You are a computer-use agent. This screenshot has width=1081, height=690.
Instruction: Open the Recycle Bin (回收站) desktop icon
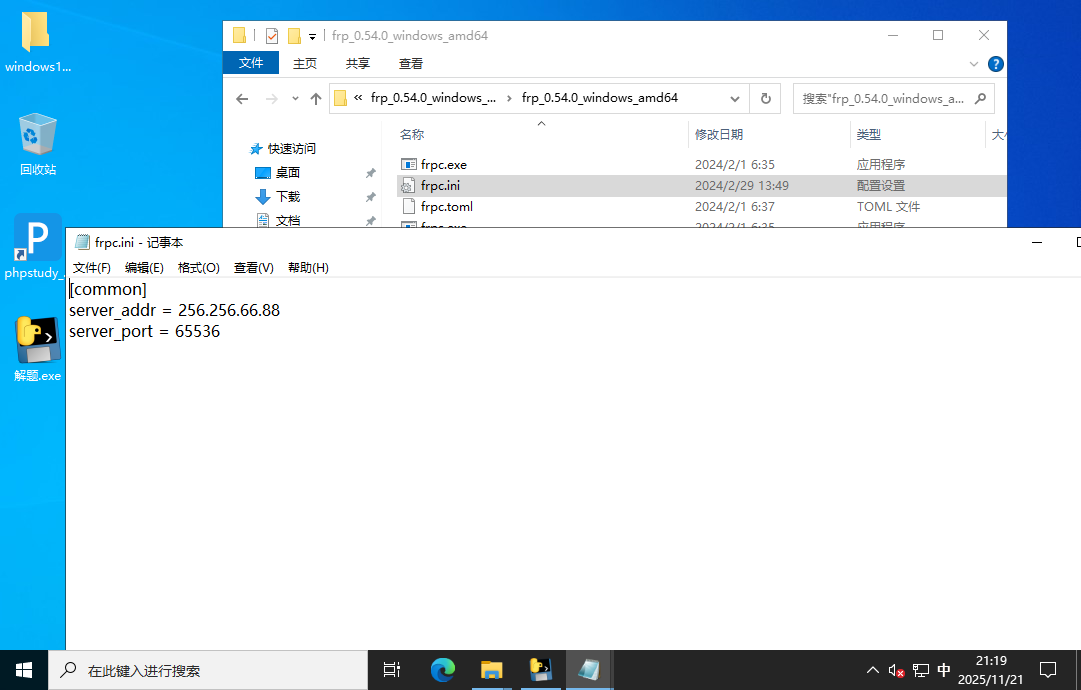pyautogui.click(x=37, y=144)
